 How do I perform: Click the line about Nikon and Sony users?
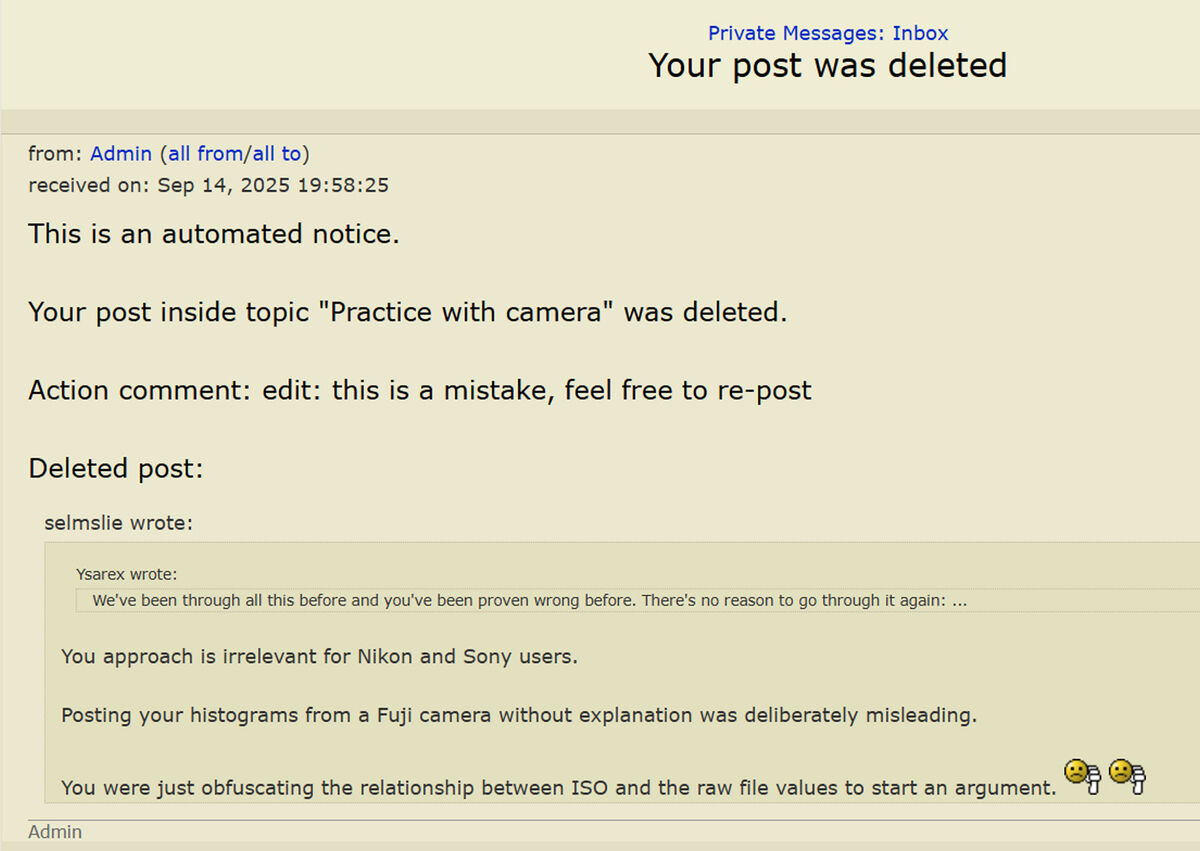pos(320,657)
